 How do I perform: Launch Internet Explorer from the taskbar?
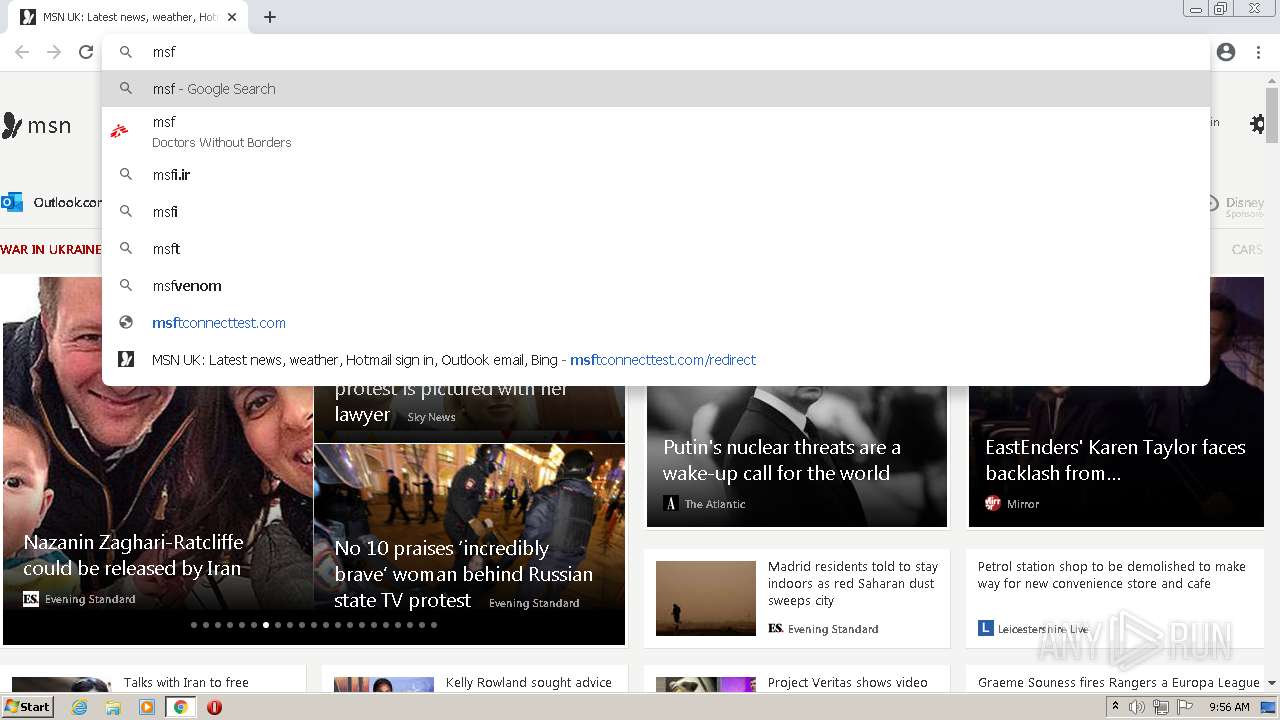point(80,707)
